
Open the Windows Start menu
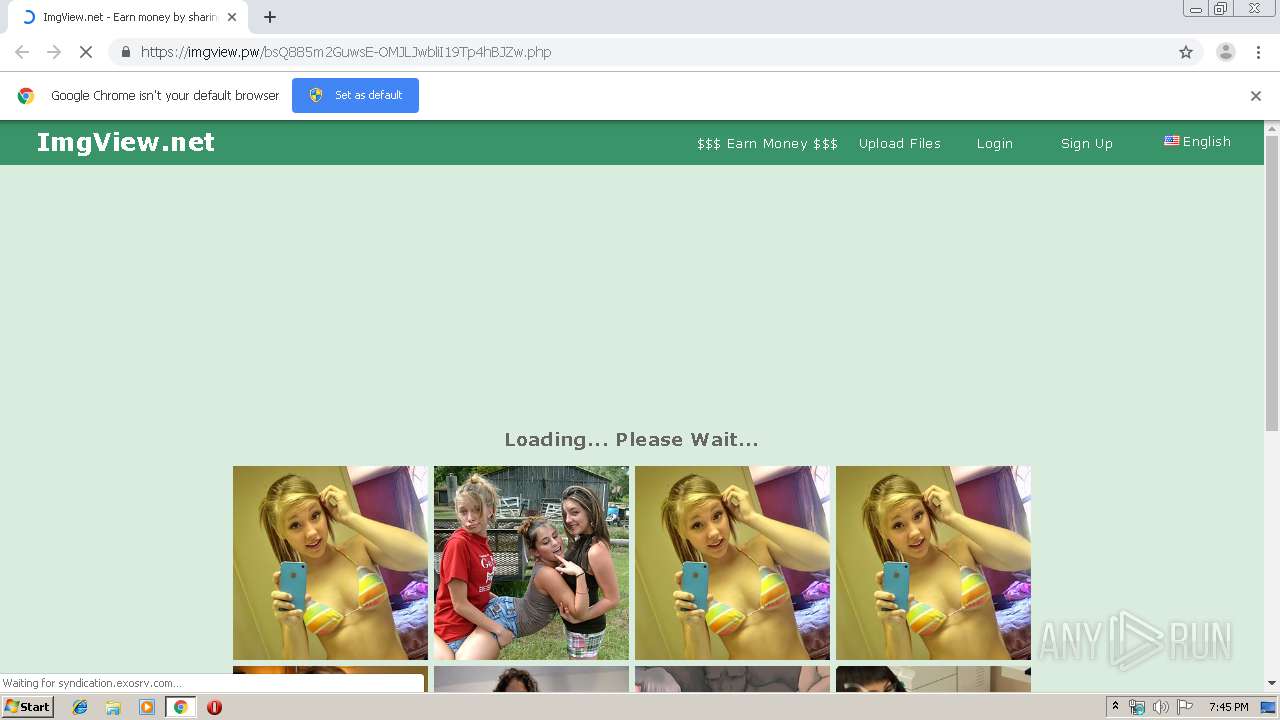[27, 707]
